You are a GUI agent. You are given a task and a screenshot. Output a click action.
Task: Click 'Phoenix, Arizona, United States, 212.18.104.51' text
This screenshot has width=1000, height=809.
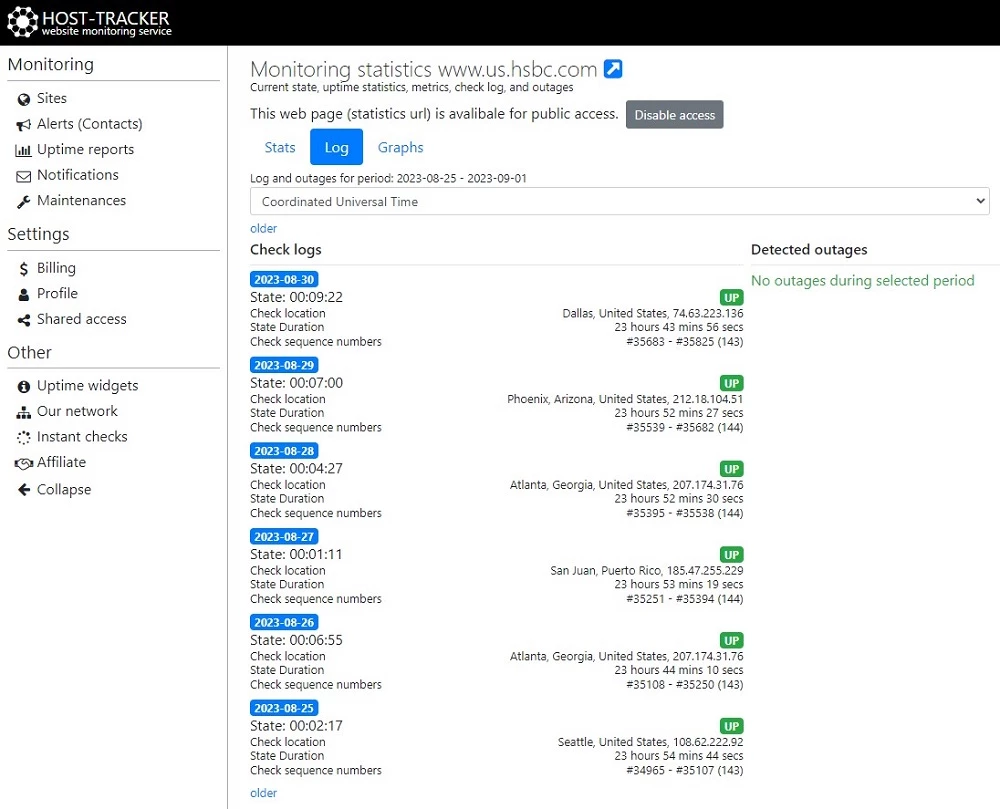[x=625, y=399]
